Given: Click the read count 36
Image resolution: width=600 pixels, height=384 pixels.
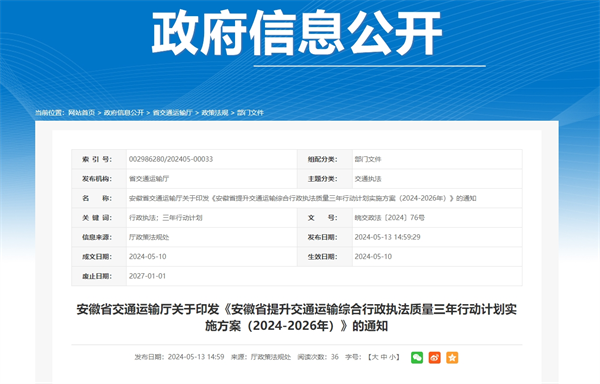Looking at the screenshot, I should [x=334, y=357].
